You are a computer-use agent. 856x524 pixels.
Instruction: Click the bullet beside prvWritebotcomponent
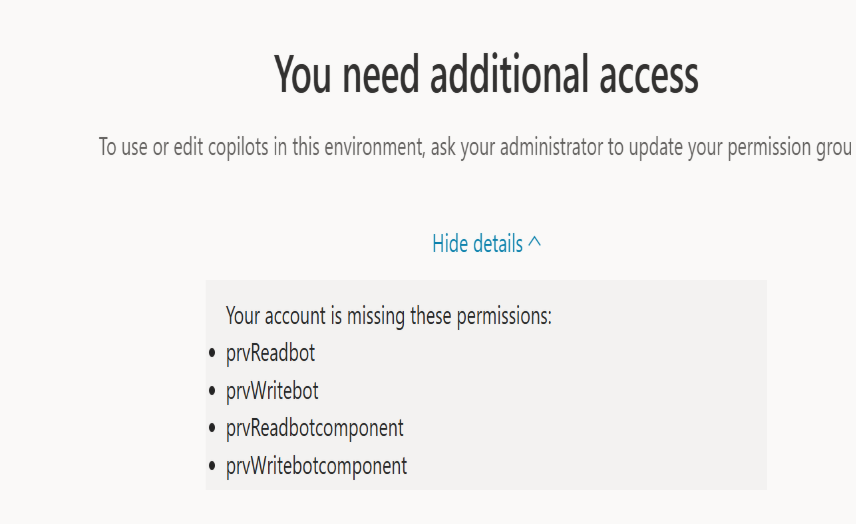pyautogui.click(x=212, y=467)
